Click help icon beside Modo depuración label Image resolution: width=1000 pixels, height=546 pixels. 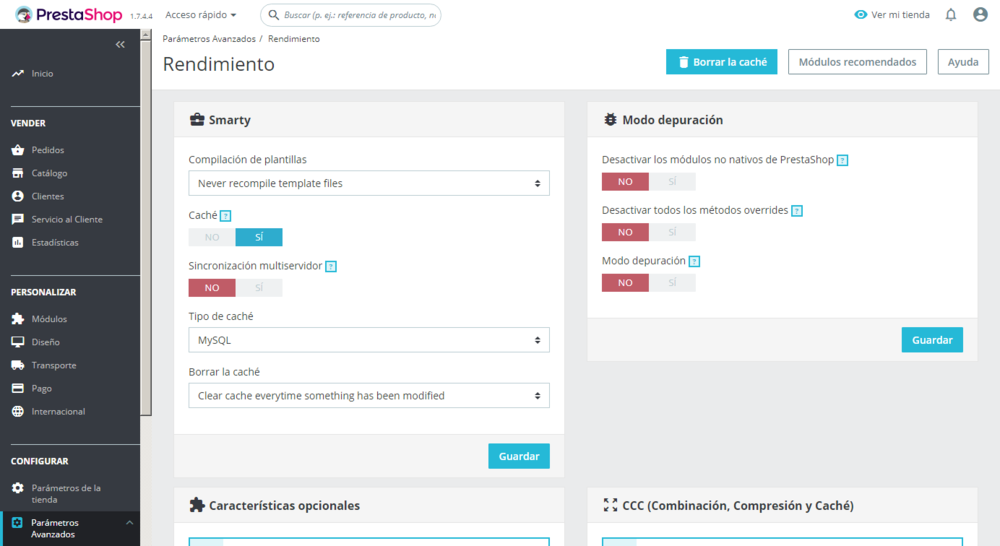(x=694, y=262)
